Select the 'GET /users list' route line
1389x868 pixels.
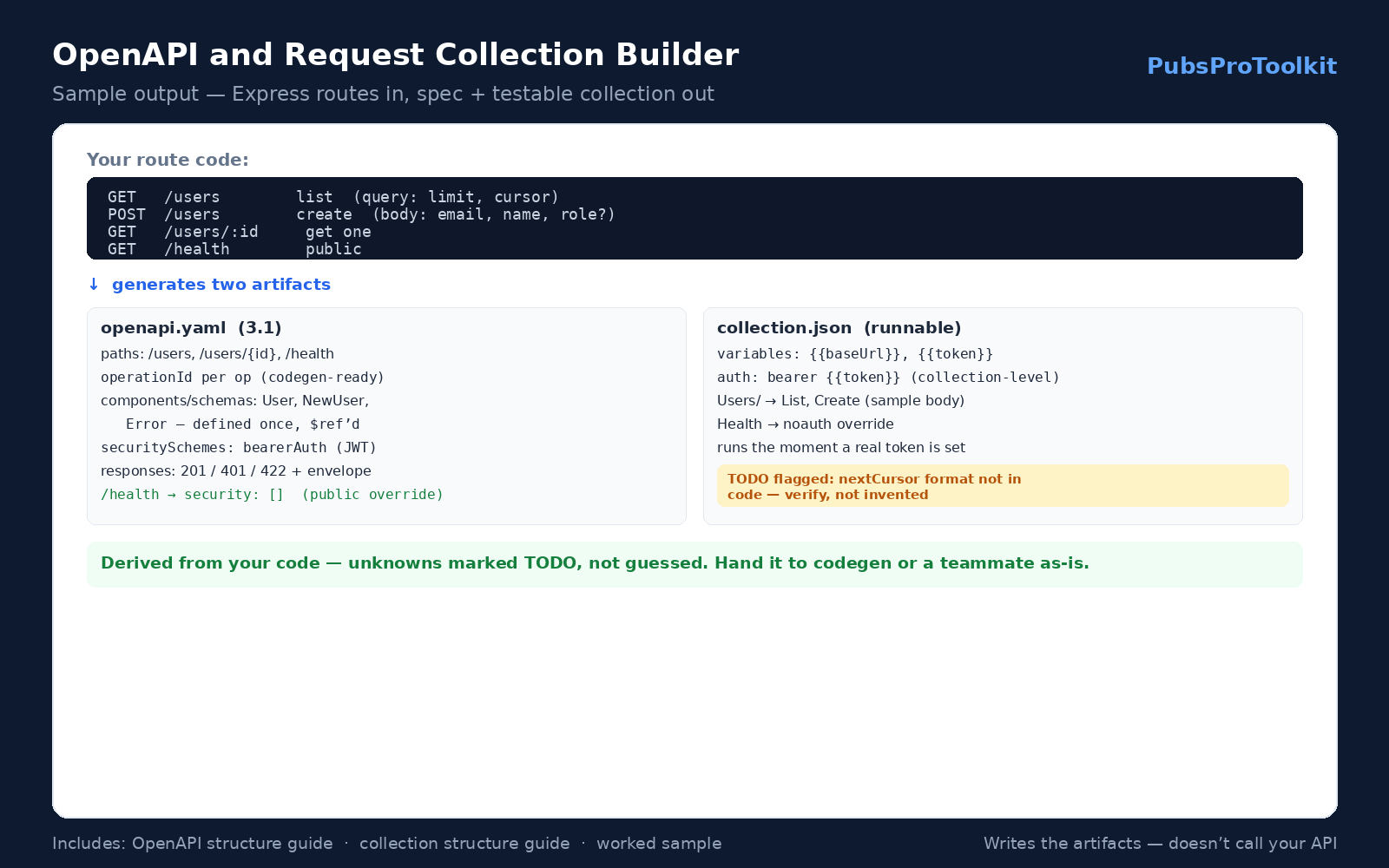(x=333, y=197)
